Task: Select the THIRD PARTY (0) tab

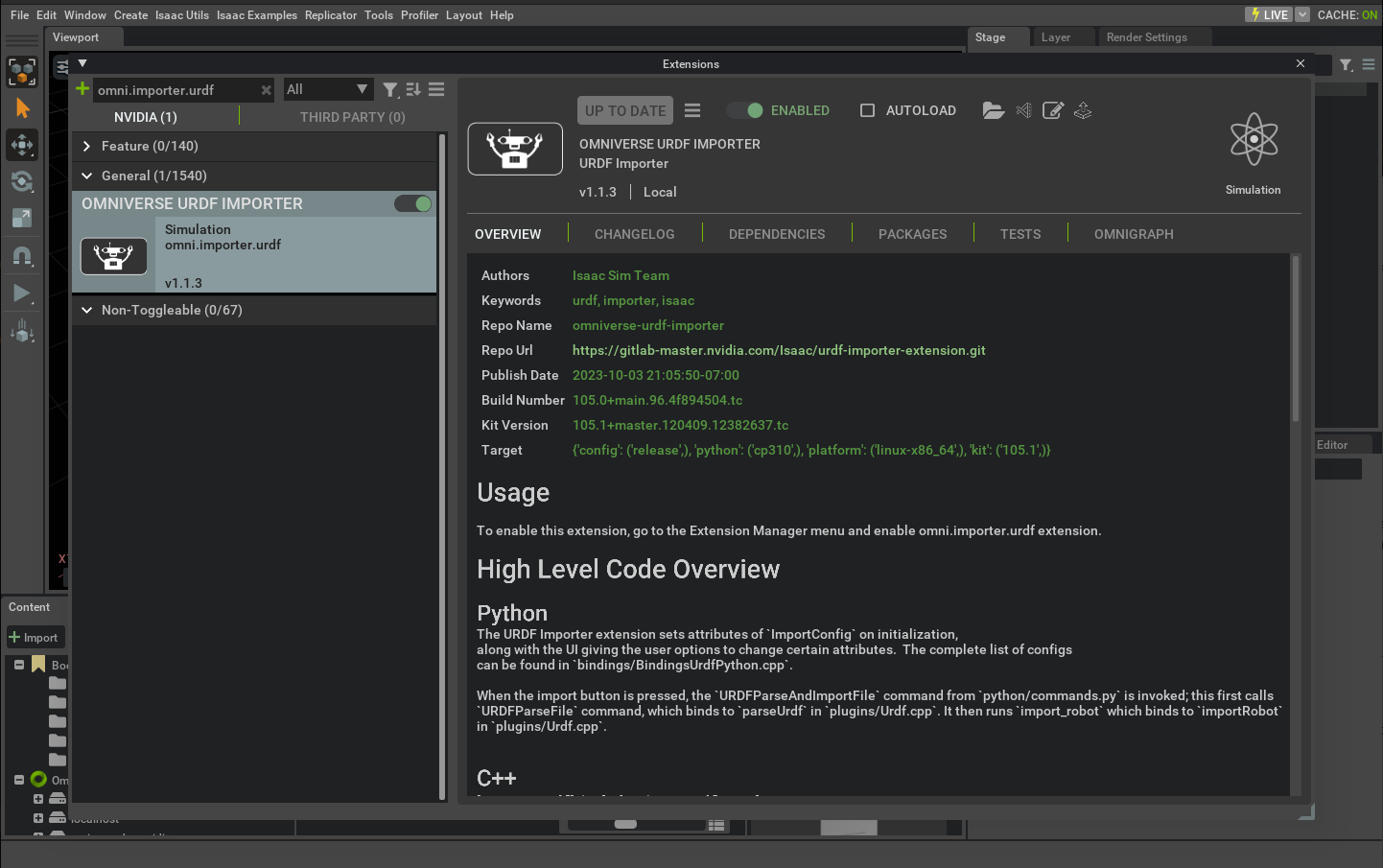Action: [353, 117]
